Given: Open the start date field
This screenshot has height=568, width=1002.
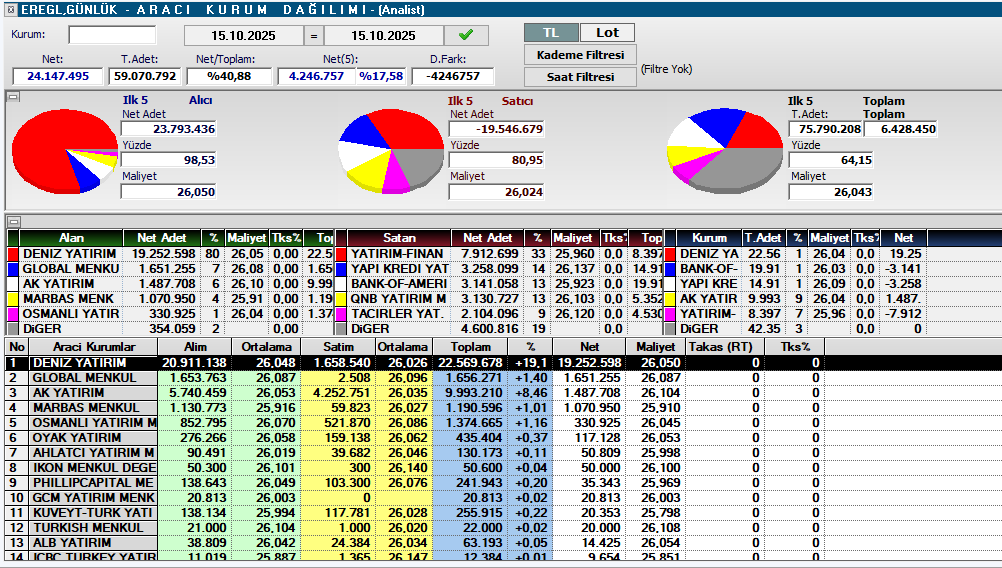Looking at the screenshot, I should (x=244, y=35).
